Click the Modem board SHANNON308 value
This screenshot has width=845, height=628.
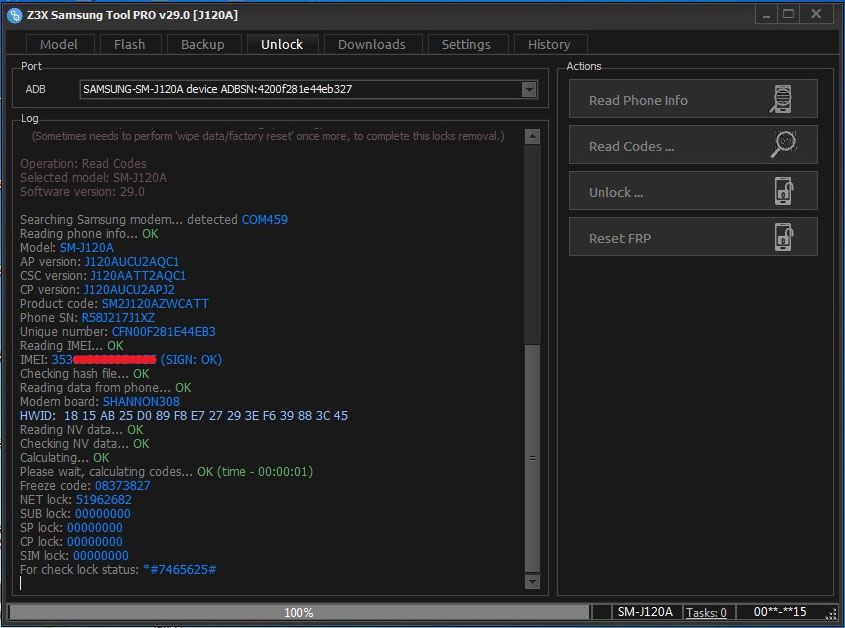coord(141,402)
